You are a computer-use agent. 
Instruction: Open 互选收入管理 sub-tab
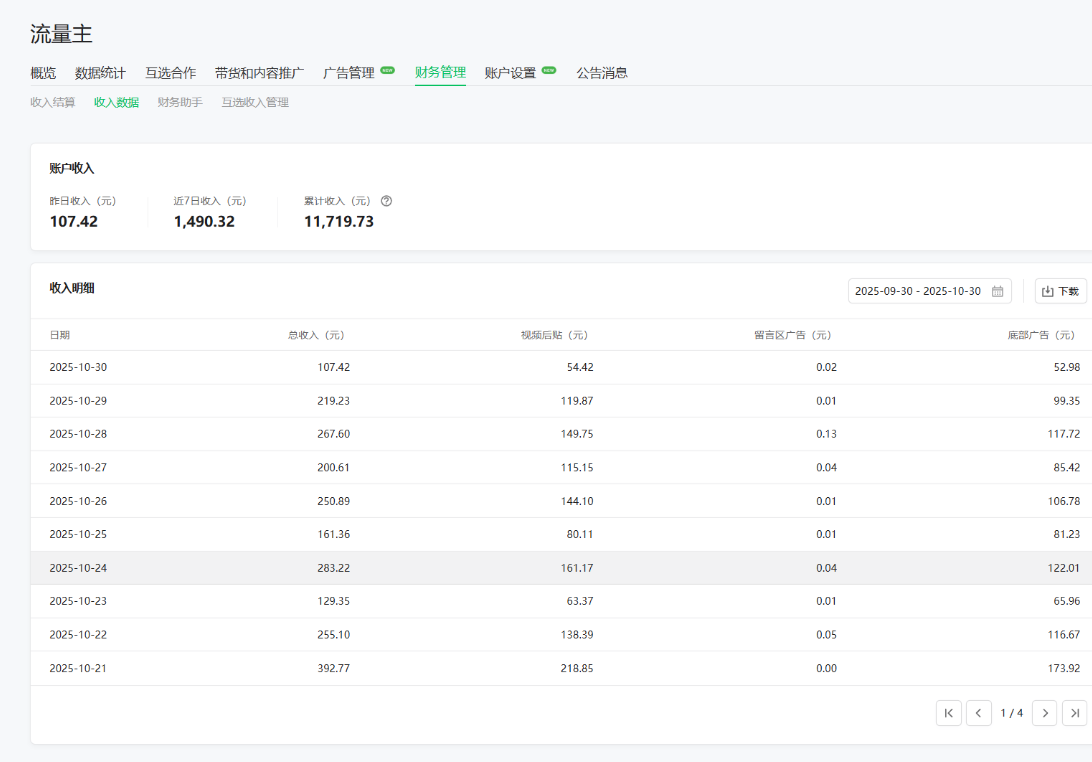coord(255,102)
